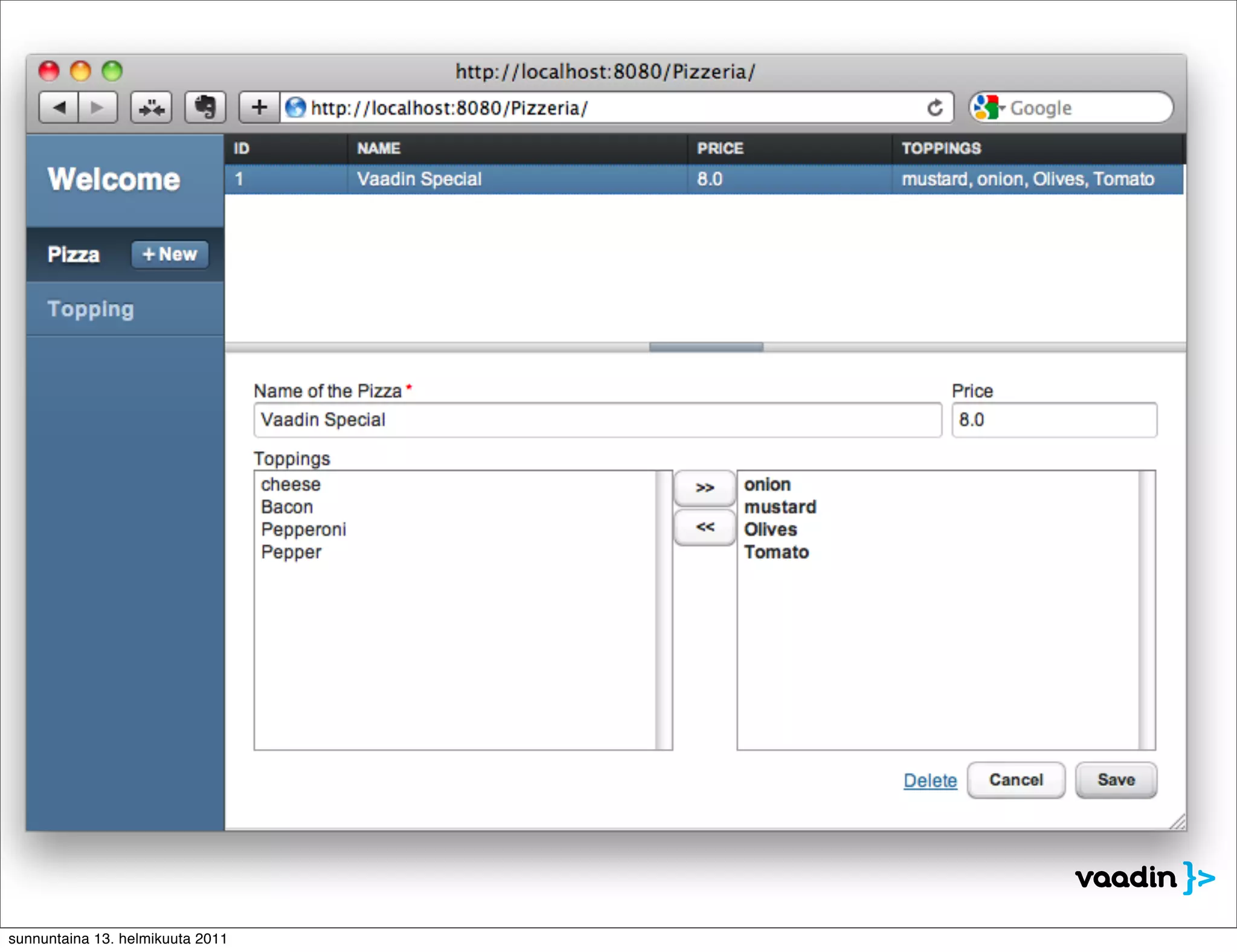Sort table by NAME column header
Screen dimensions: 1237x952
coord(517,149)
